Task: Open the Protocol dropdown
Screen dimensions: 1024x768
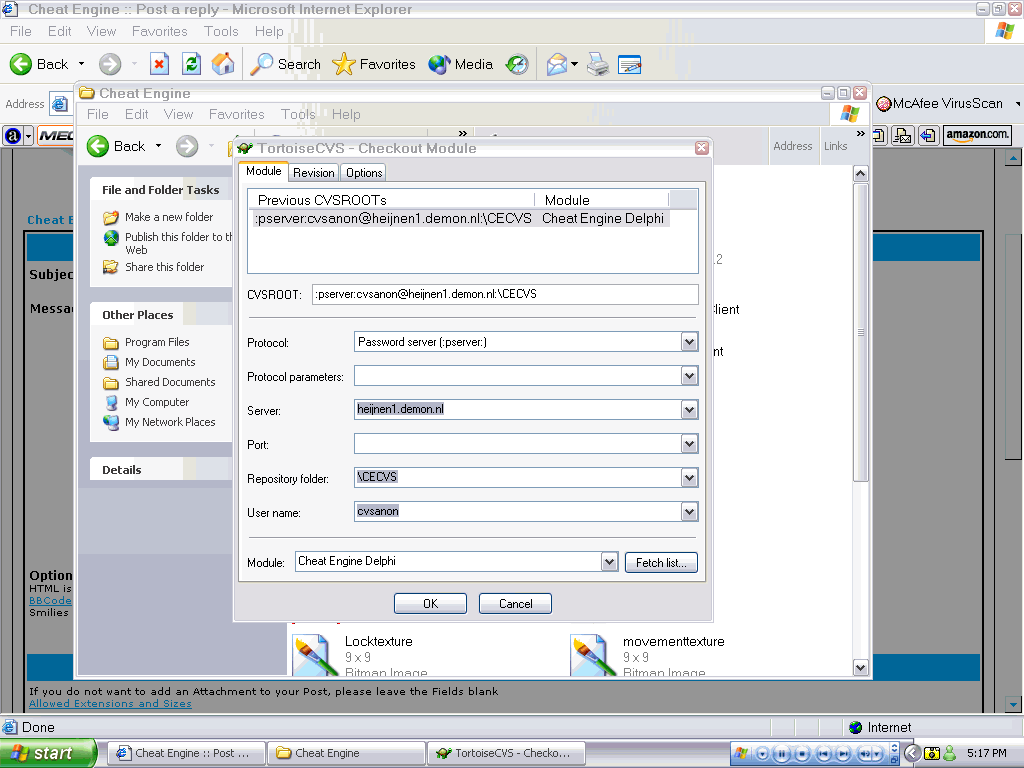Action: (x=689, y=342)
